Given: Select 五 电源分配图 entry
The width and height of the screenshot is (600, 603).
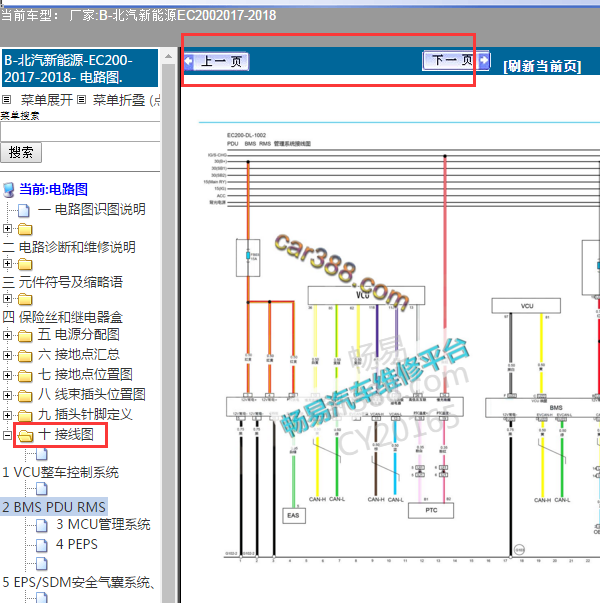Looking at the screenshot, I should 78,334.
